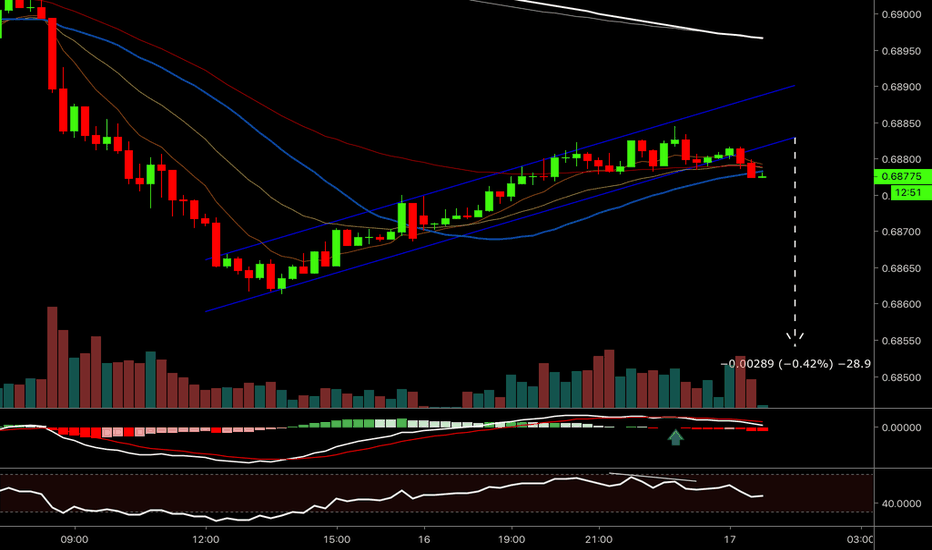Click the 21:00 time axis label
This screenshot has width=932, height=550.
(x=599, y=539)
